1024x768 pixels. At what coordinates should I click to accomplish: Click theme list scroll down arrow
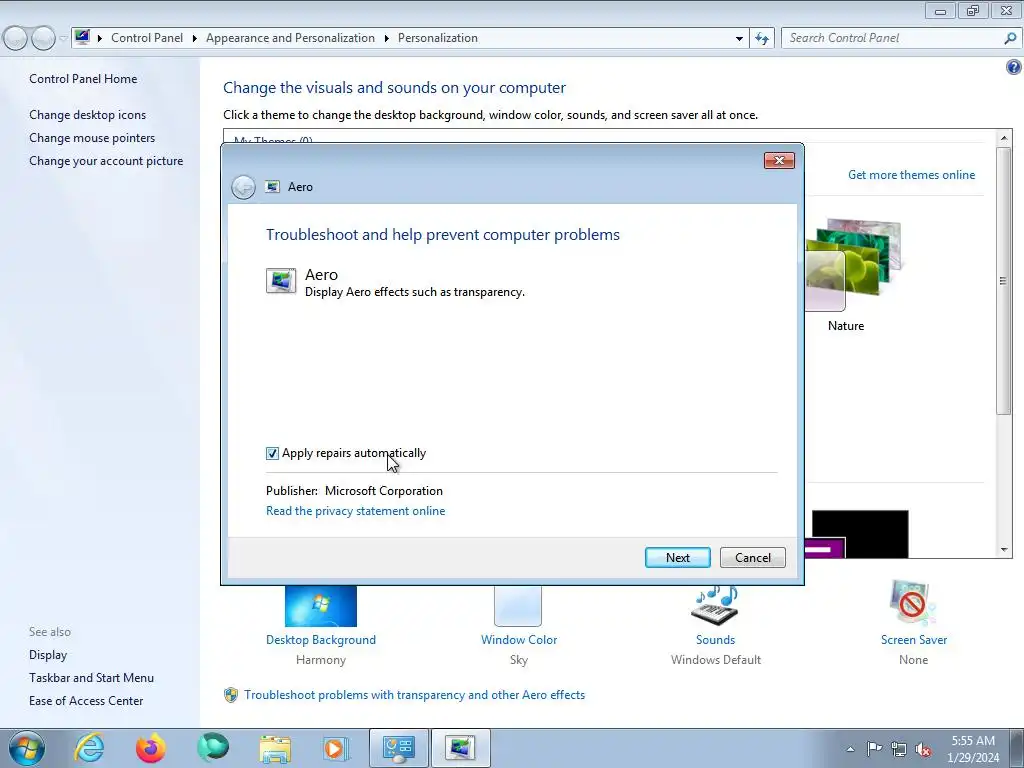[1004, 550]
